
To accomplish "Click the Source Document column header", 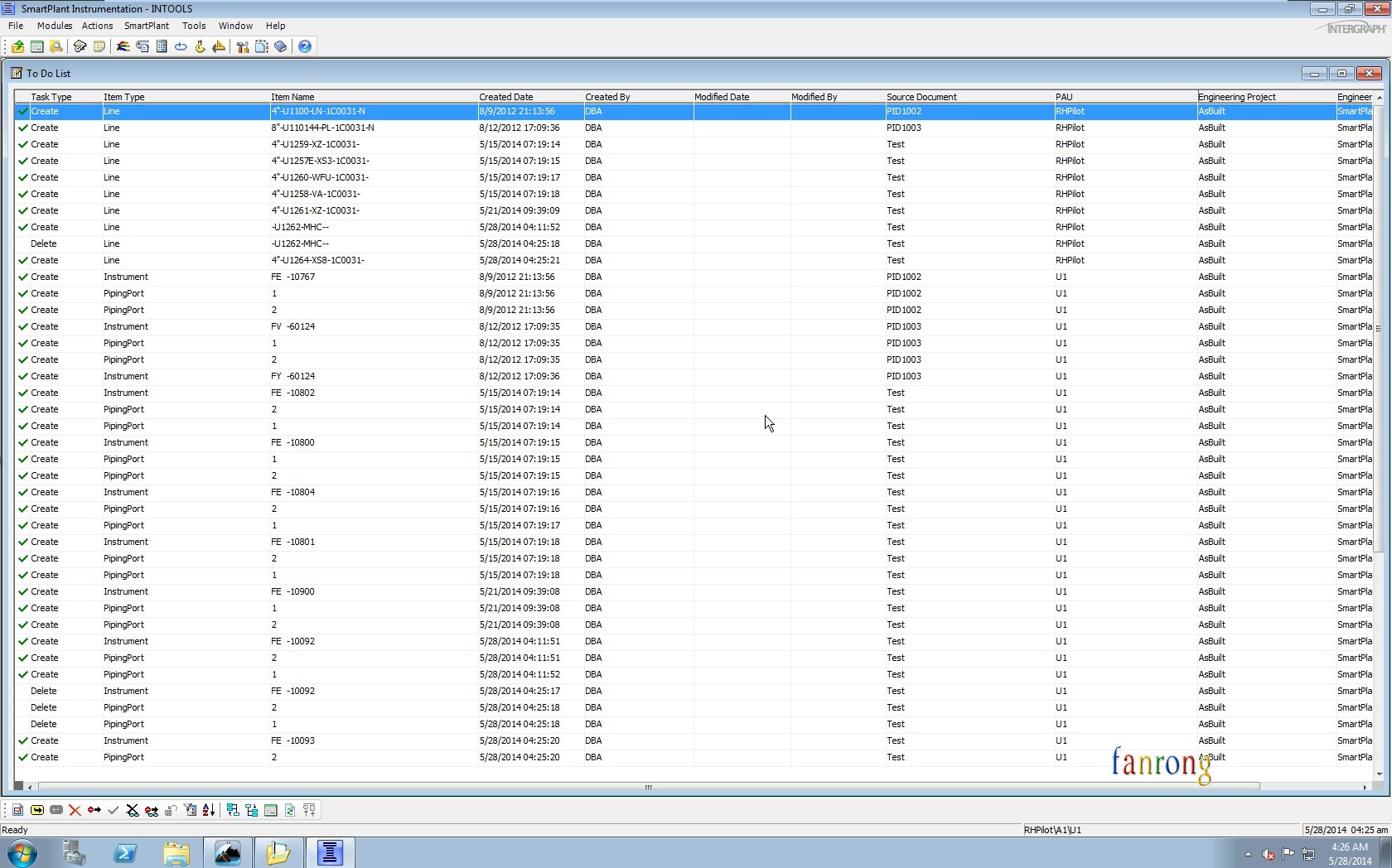I will click(x=921, y=97).
